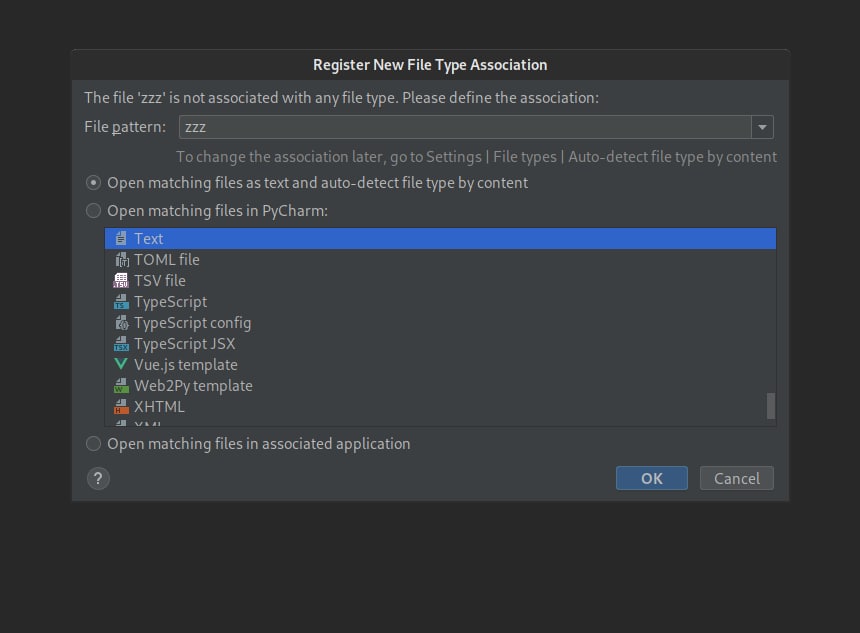Click the Vue.js template icon

[121, 364]
